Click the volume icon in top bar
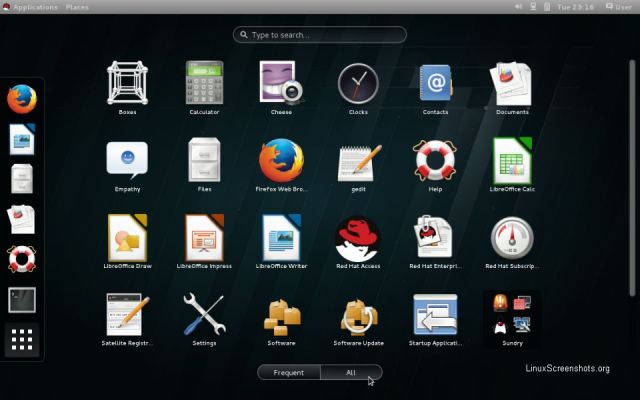 tap(518, 7)
